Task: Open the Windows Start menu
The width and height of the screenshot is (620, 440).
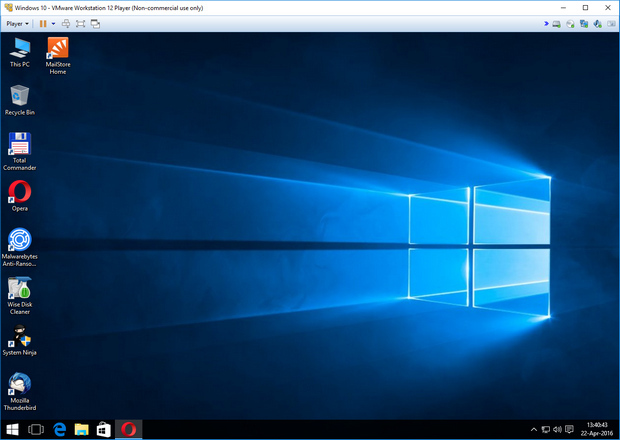Action: tap(13, 429)
